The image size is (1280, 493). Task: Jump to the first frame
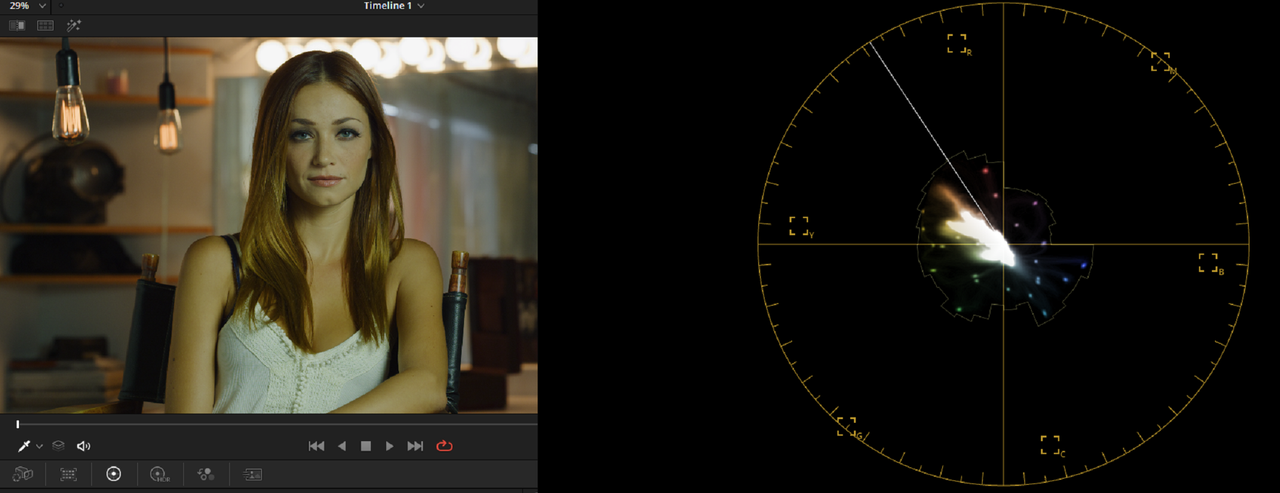pyautogui.click(x=316, y=446)
